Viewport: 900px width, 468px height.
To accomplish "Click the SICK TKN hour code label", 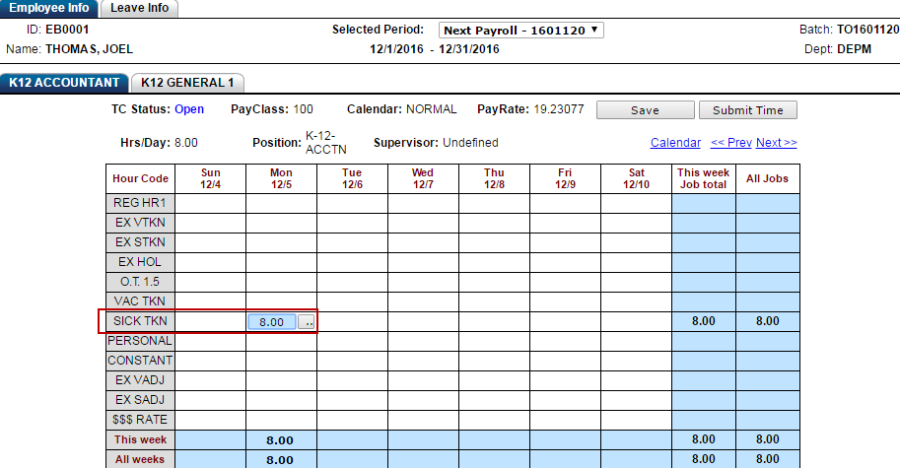I will pyautogui.click(x=140, y=321).
